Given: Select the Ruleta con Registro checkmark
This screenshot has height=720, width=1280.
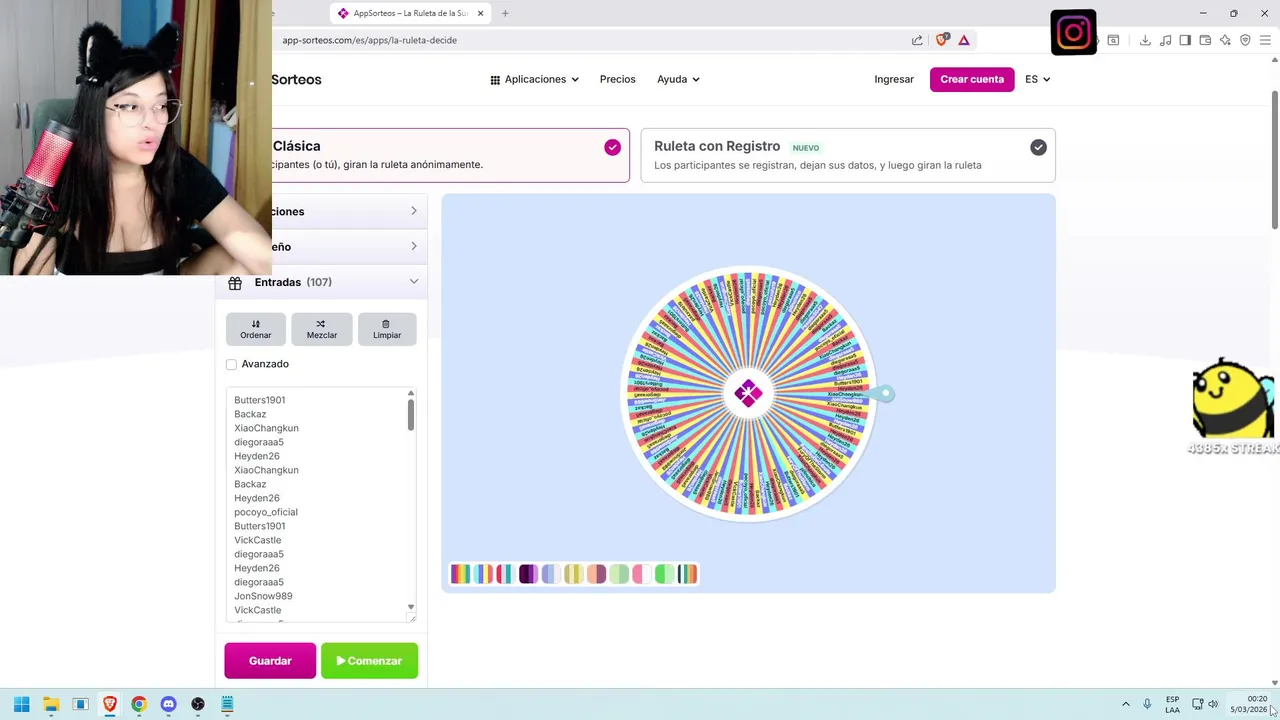Looking at the screenshot, I should coord(1038,147).
